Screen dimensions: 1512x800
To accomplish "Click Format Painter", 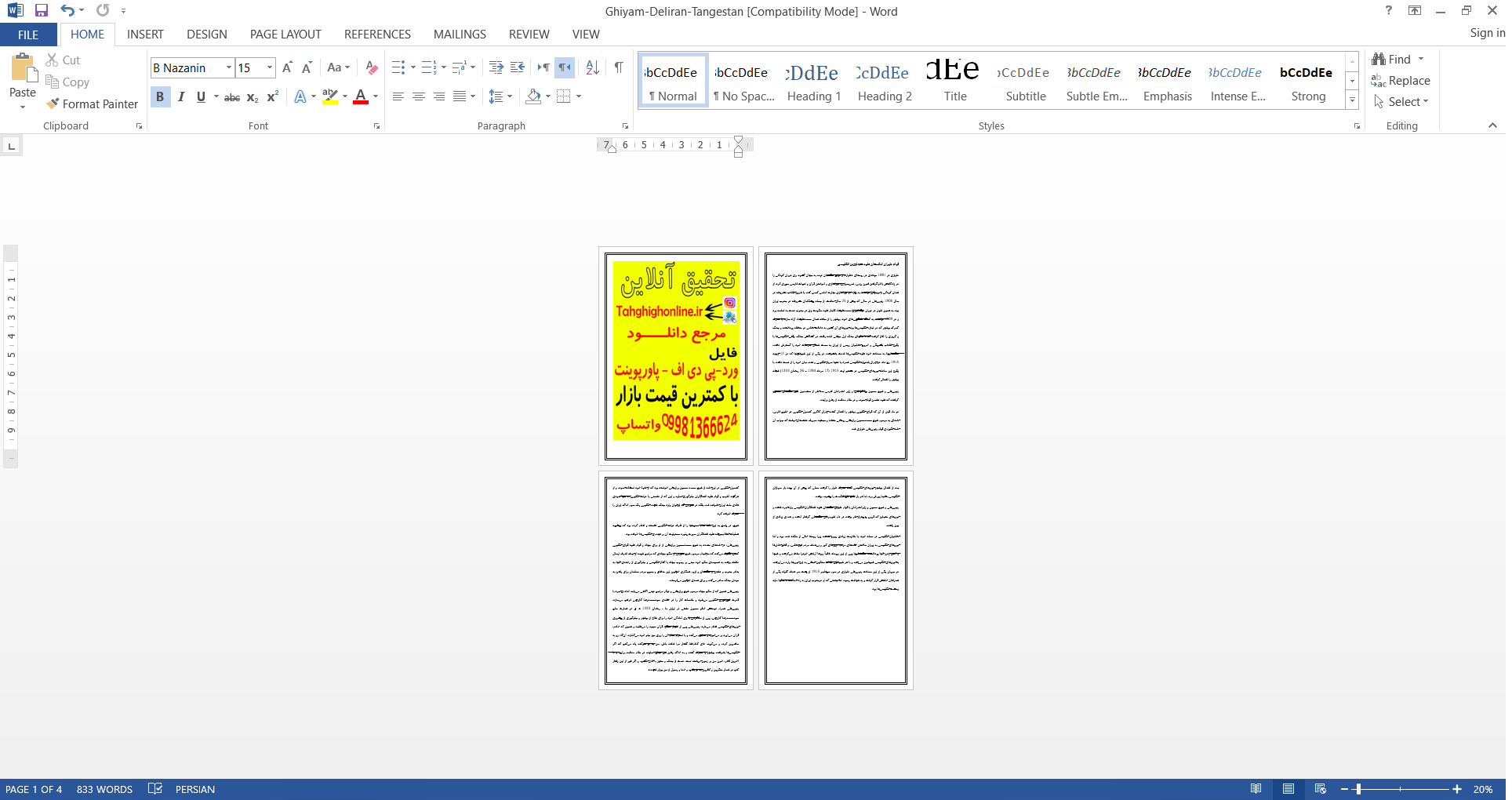I will click(x=92, y=104).
